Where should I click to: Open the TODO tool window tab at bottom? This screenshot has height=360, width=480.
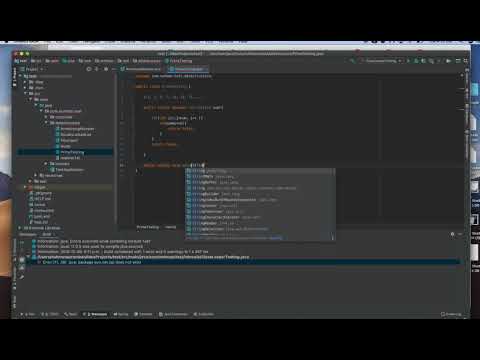tap(50, 314)
